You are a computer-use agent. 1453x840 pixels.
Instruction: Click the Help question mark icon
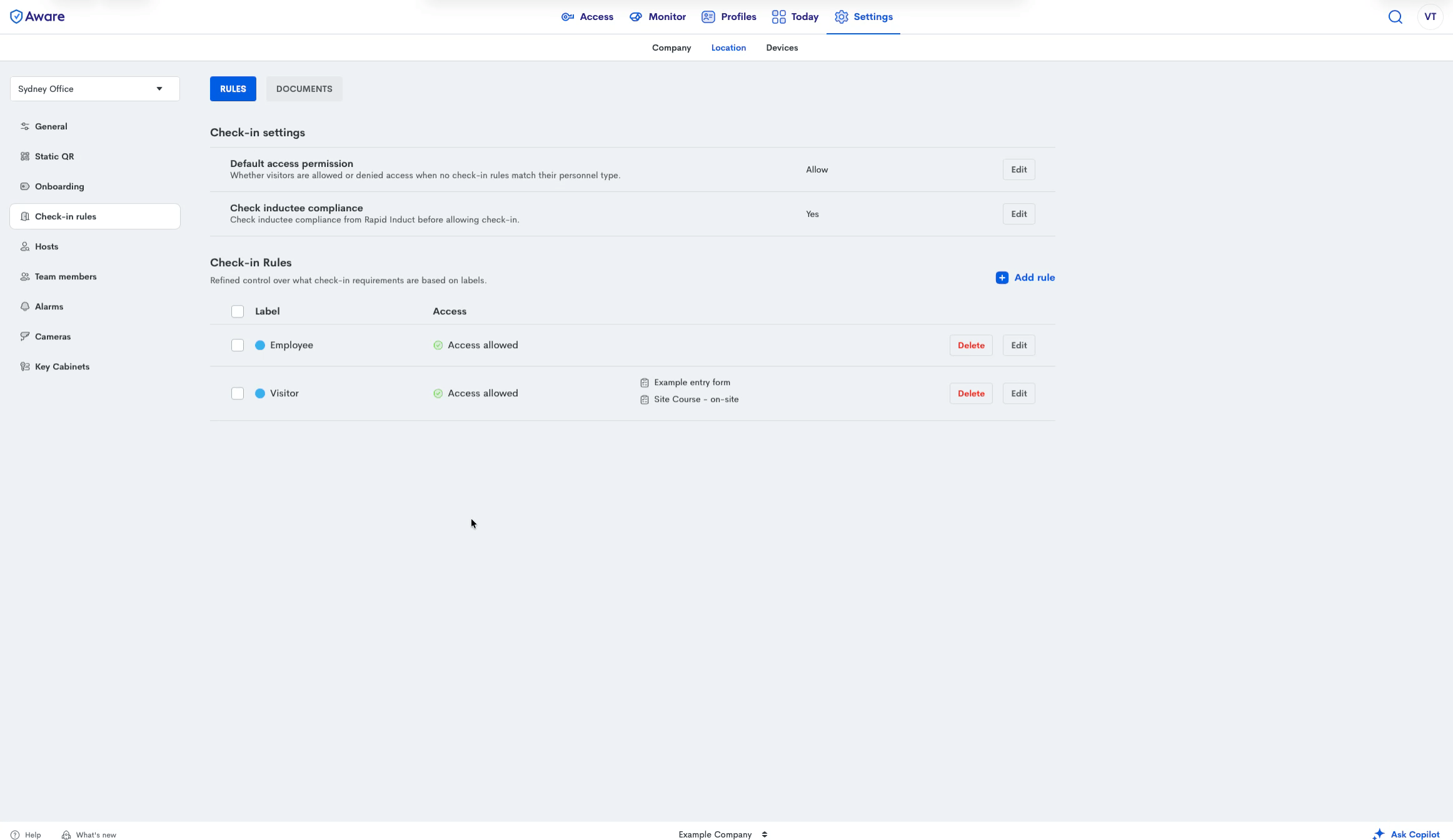(15, 834)
